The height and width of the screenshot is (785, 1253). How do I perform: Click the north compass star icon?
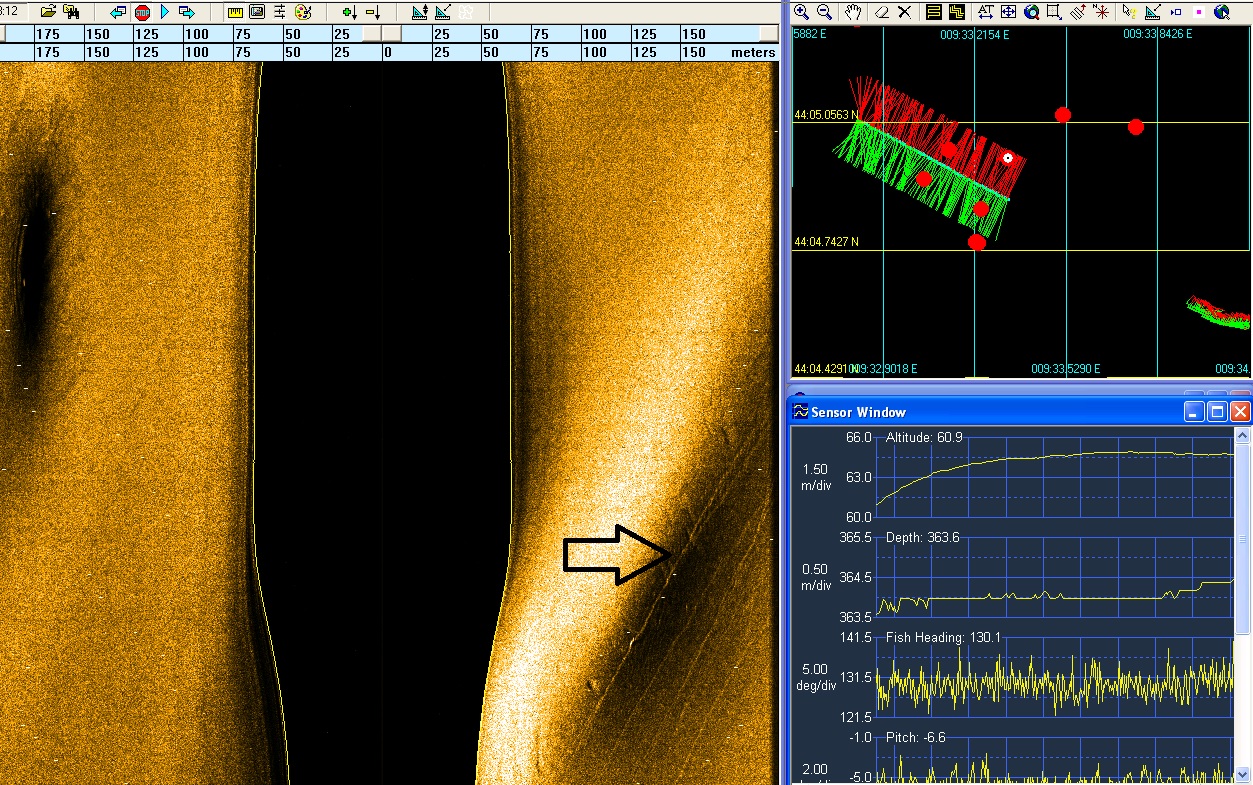(1101, 12)
